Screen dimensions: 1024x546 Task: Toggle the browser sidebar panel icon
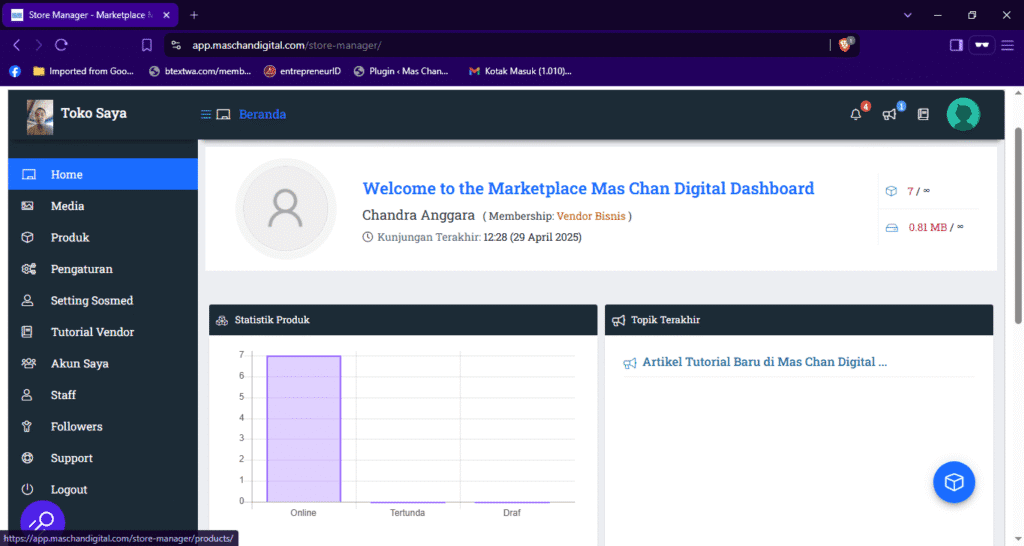click(956, 45)
